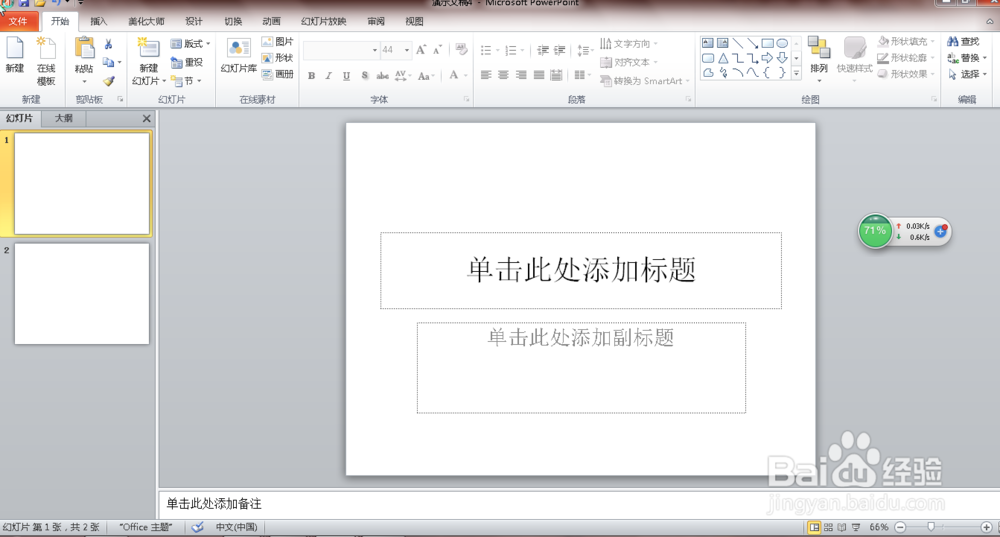The image size is (1000, 537).
Task: Toggle underline formatting
Action: coord(346,76)
